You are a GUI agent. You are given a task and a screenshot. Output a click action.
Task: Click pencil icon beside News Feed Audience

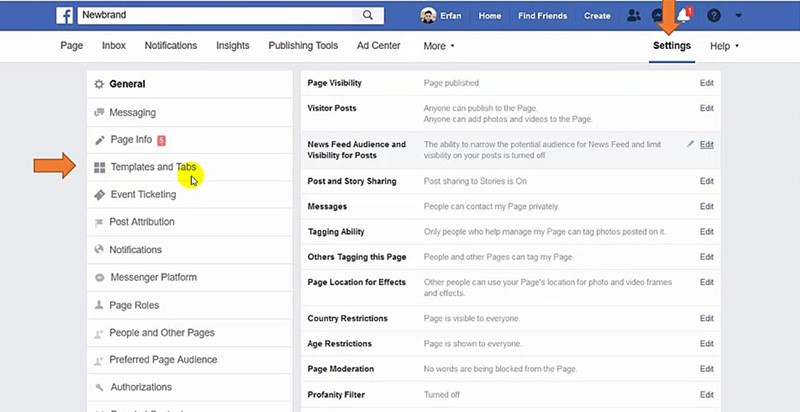[x=690, y=144]
